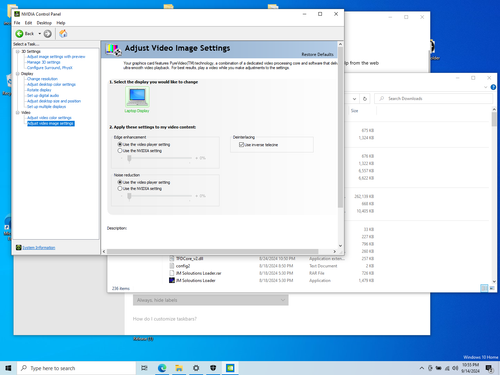Open Task View from the taskbar

click(x=144, y=368)
